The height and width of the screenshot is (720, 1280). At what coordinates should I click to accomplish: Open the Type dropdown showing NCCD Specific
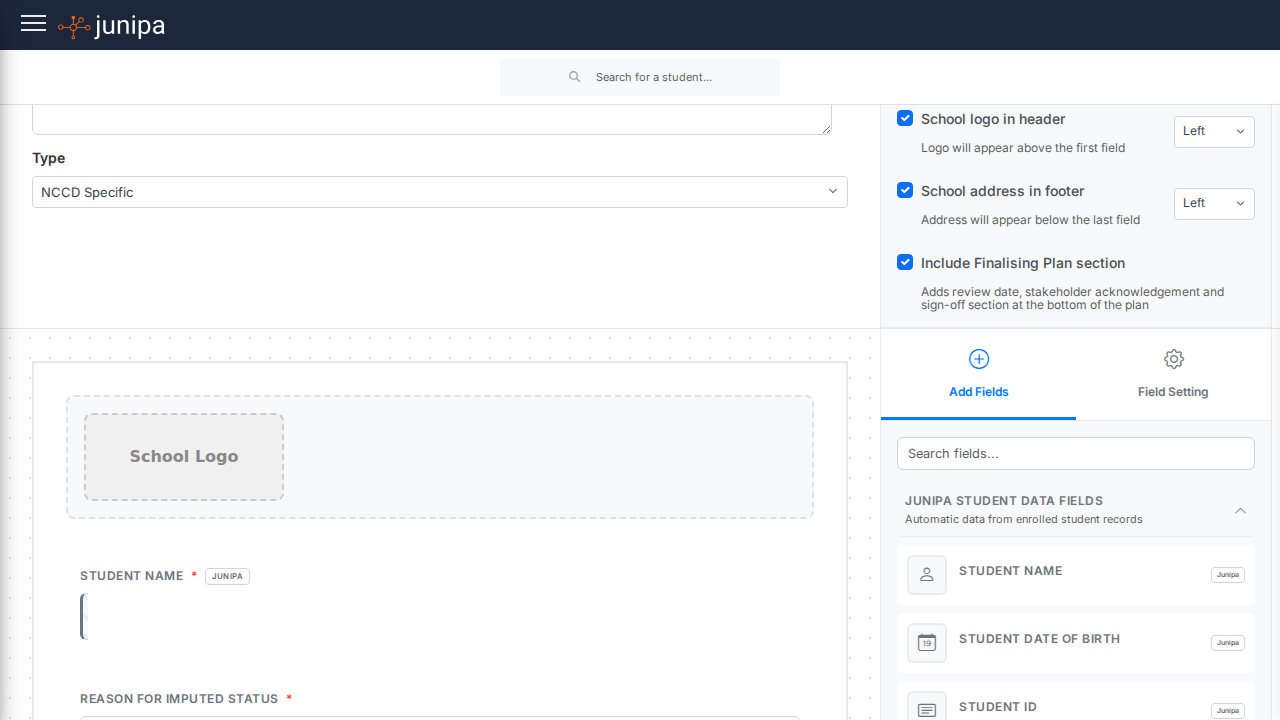pyautogui.click(x=440, y=192)
